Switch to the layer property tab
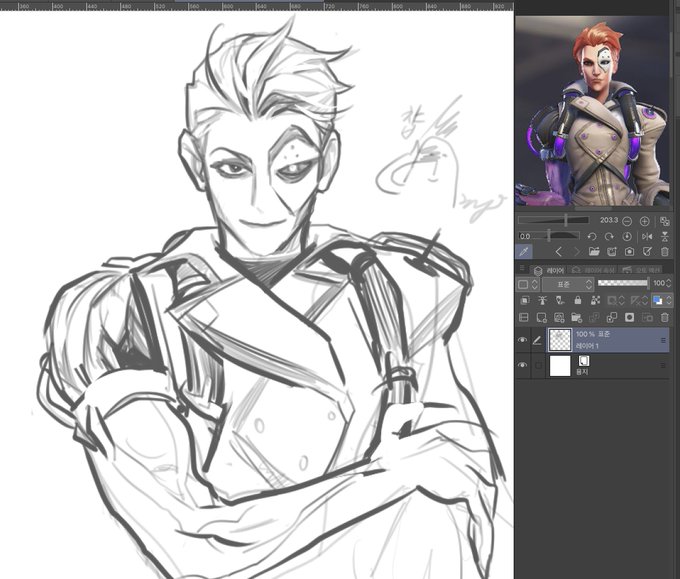The width and height of the screenshot is (680, 579). click(593, 270)
